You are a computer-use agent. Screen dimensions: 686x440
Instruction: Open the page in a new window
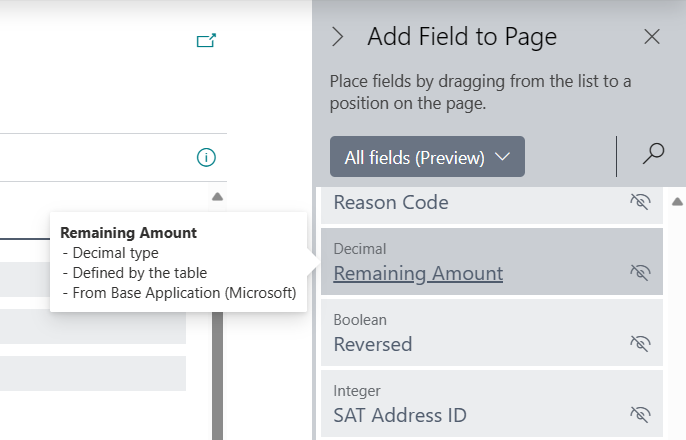coord(206,41)
